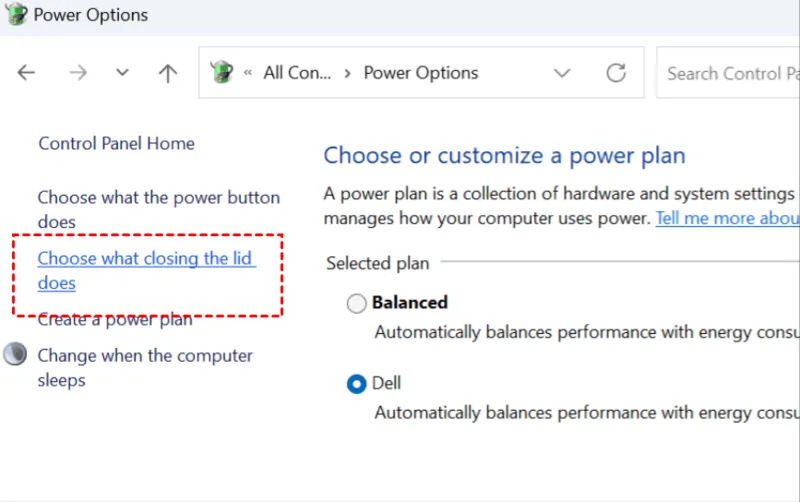Screen dimensions: 800x502
Task: Expand the address bar history dropdown
Action: tap(562, 73)
